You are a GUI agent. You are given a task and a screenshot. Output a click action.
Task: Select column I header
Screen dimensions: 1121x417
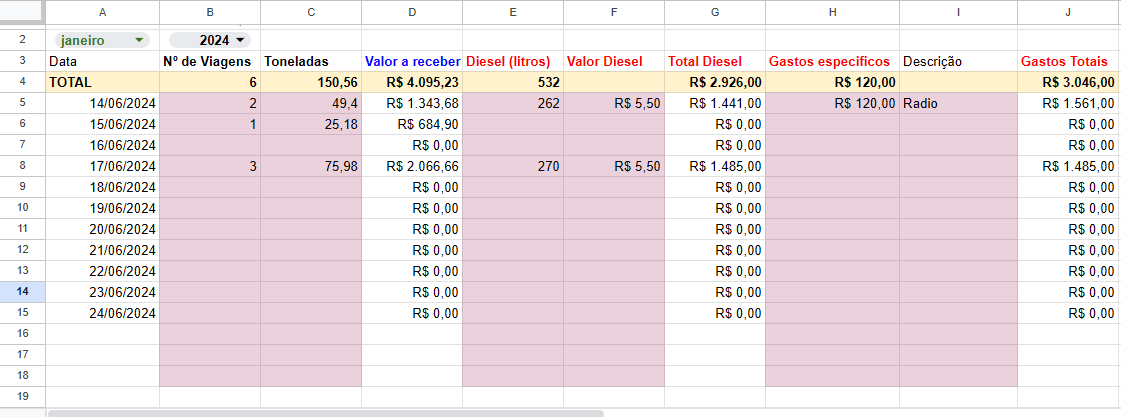958,11
